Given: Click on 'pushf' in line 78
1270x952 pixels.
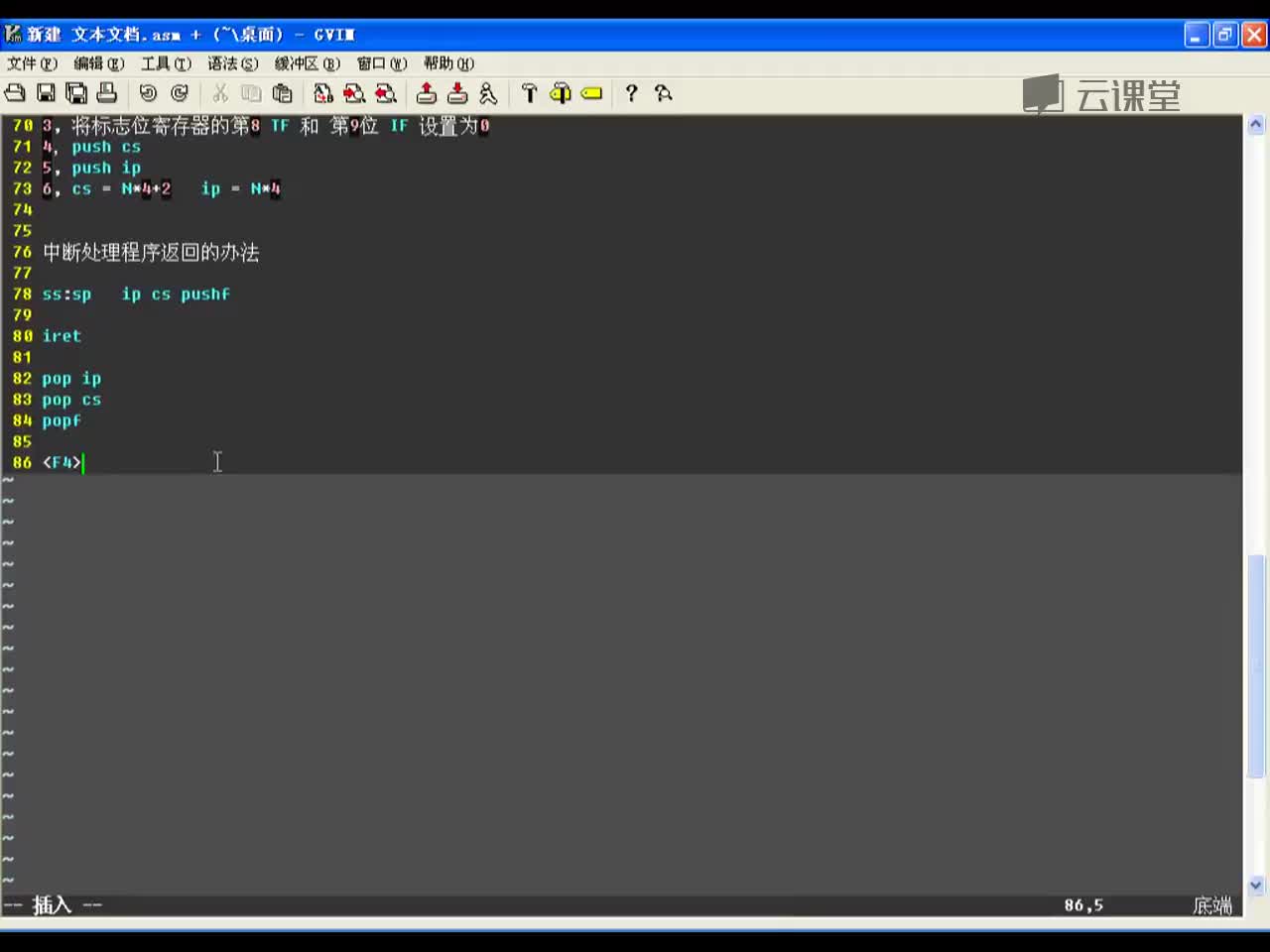Looking at the screenshot, I should [x=205, y=295].
